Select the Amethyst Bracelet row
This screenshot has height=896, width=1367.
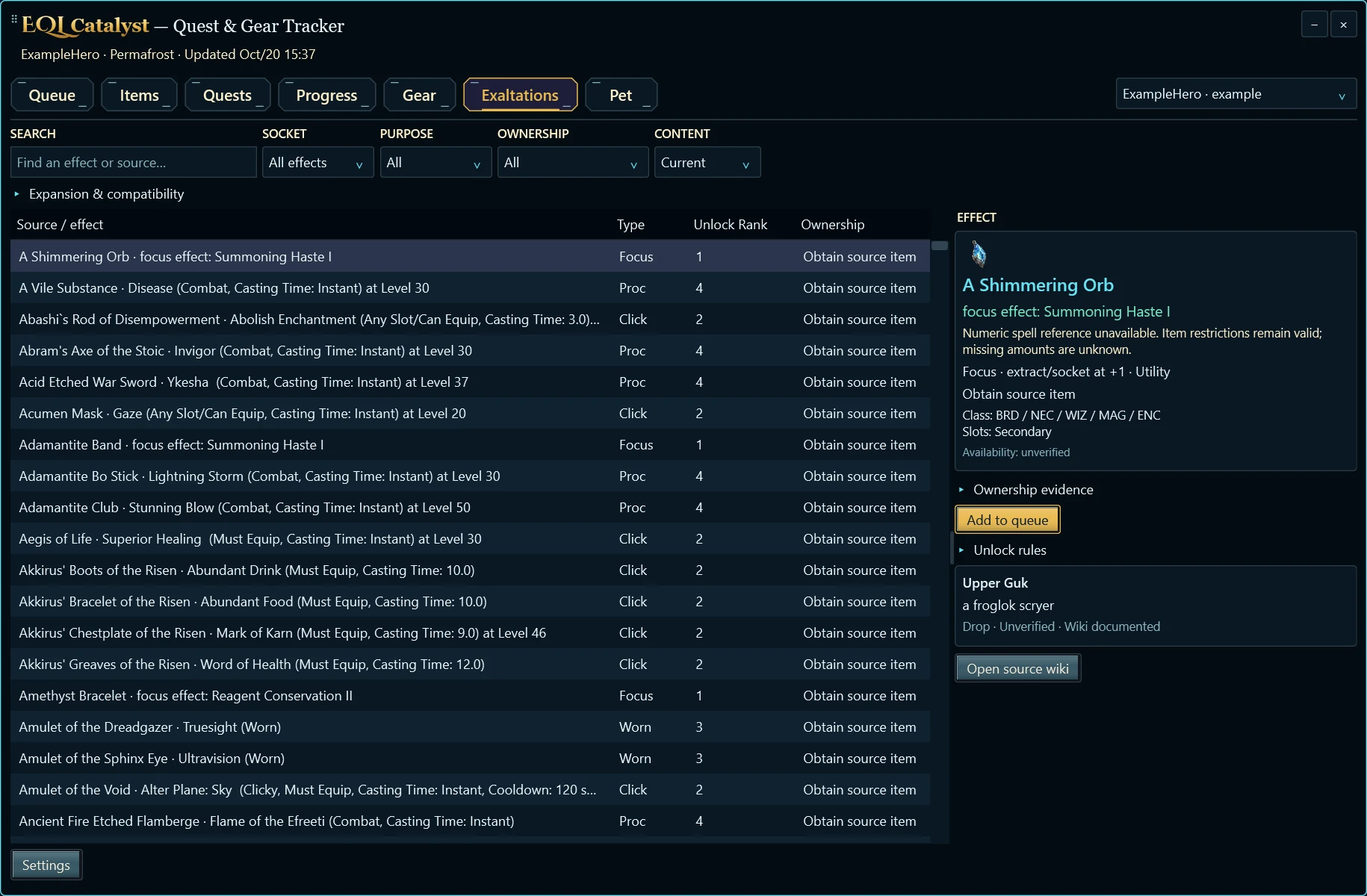(x=470, y=695)
